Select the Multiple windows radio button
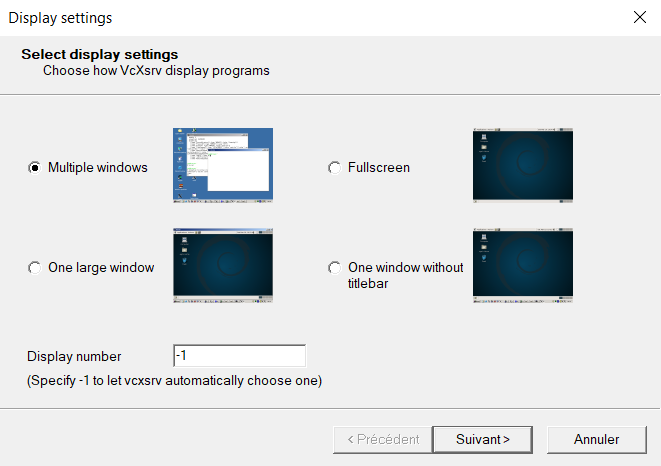Screen dimensions: 661x466 click(34, 168)
